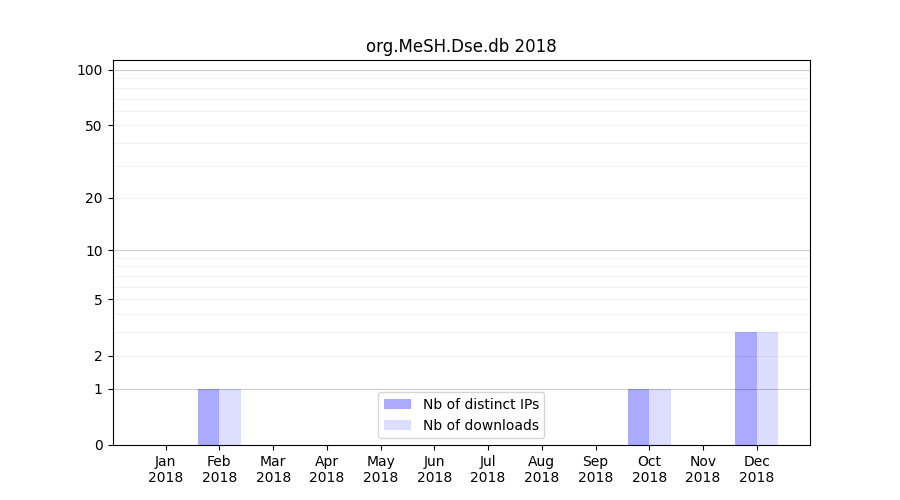Click the 'Nb of downloads' legend swatch

coord(397,425)
